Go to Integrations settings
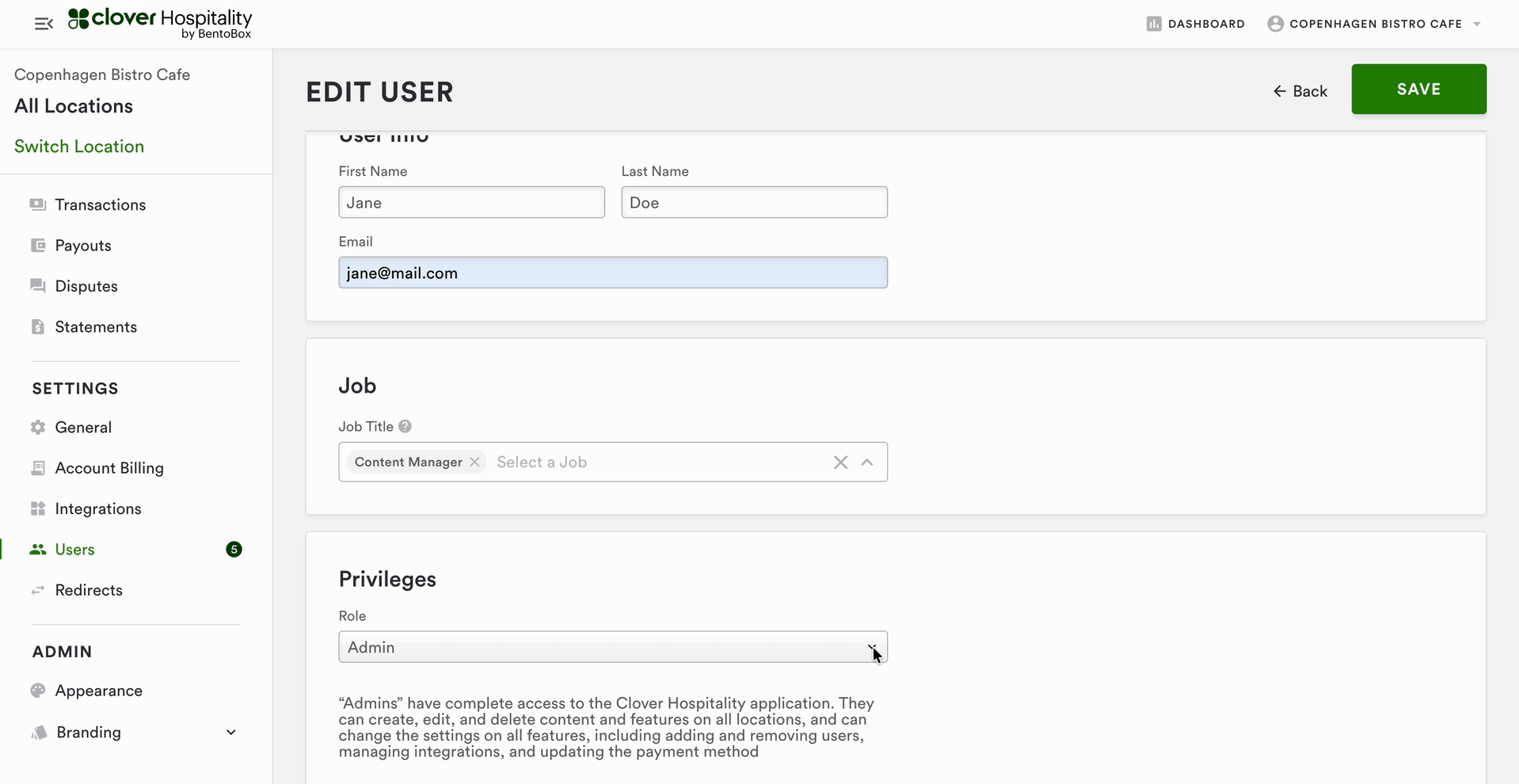 point(98,509)
